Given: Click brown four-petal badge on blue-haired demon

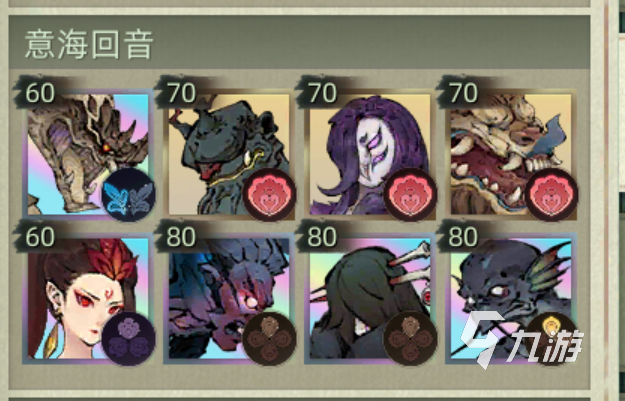Looking at the screenshot, I should [x=269, y=339].
